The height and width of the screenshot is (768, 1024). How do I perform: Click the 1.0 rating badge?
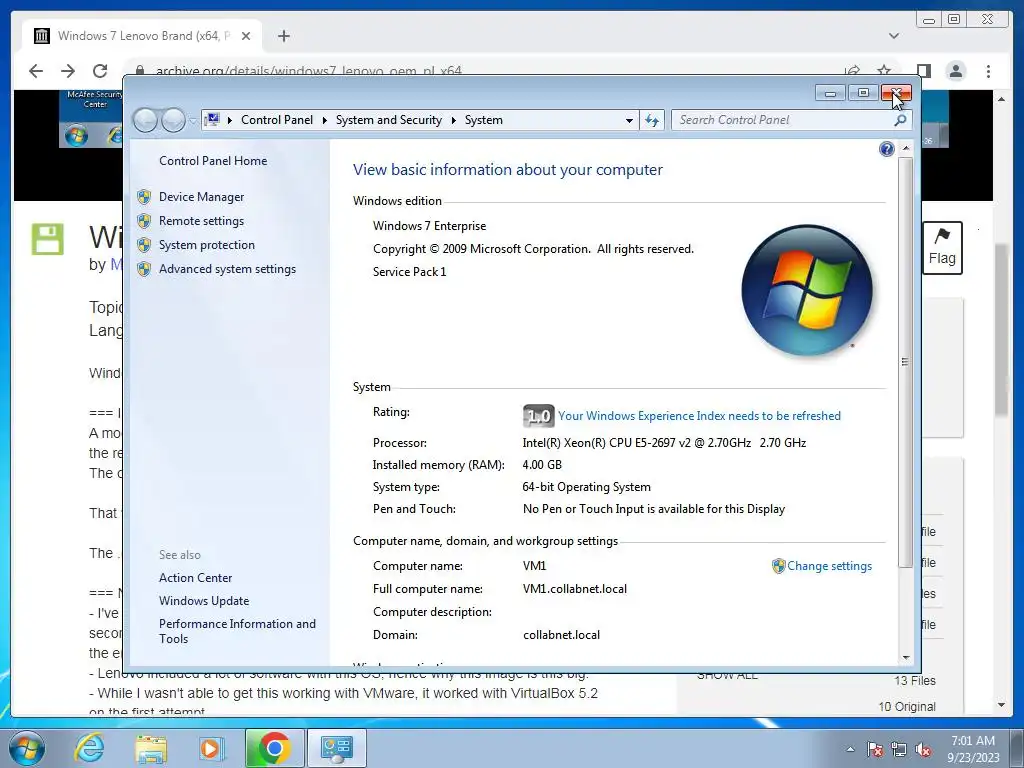click(538, 416)
